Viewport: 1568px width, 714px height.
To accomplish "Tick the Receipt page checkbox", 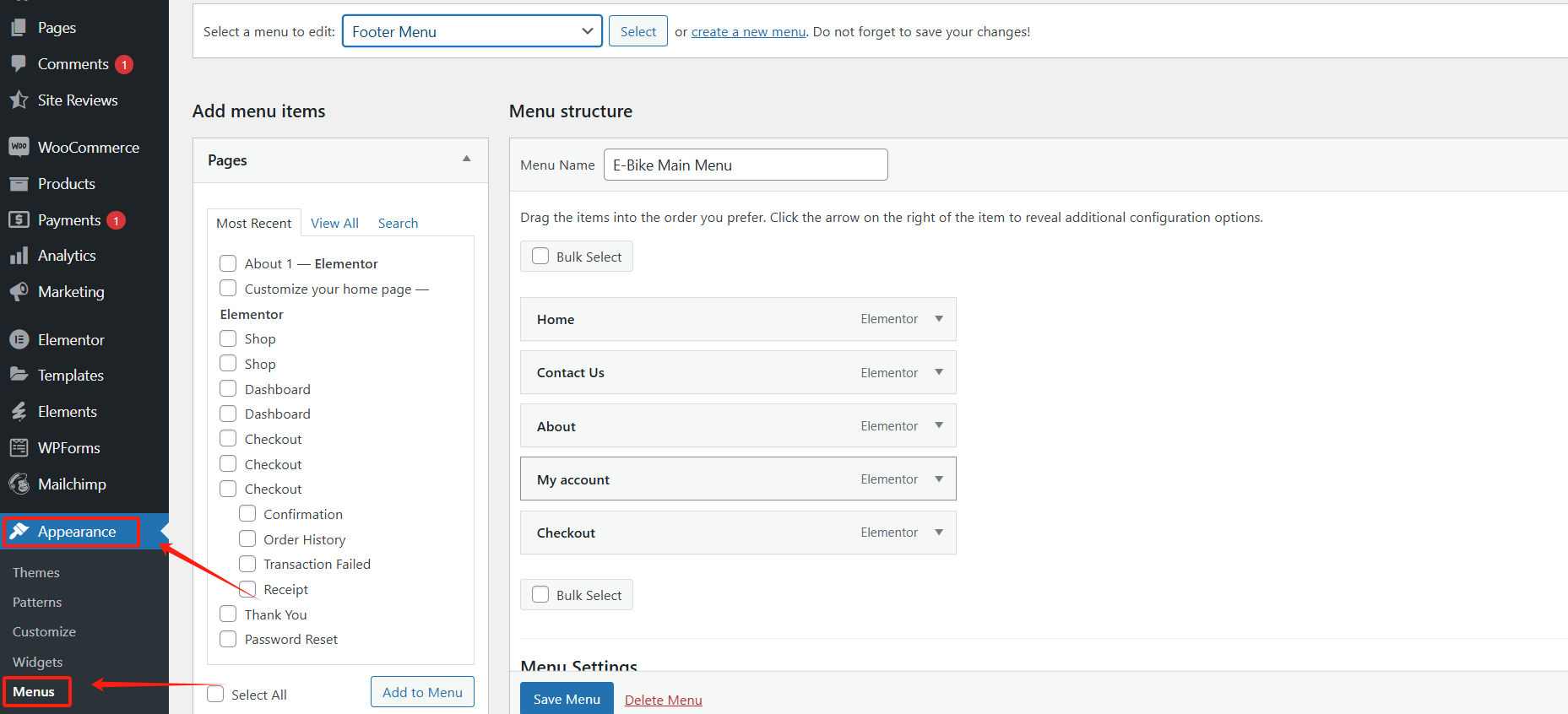I will pyautogui.click(x=247, y=588).
